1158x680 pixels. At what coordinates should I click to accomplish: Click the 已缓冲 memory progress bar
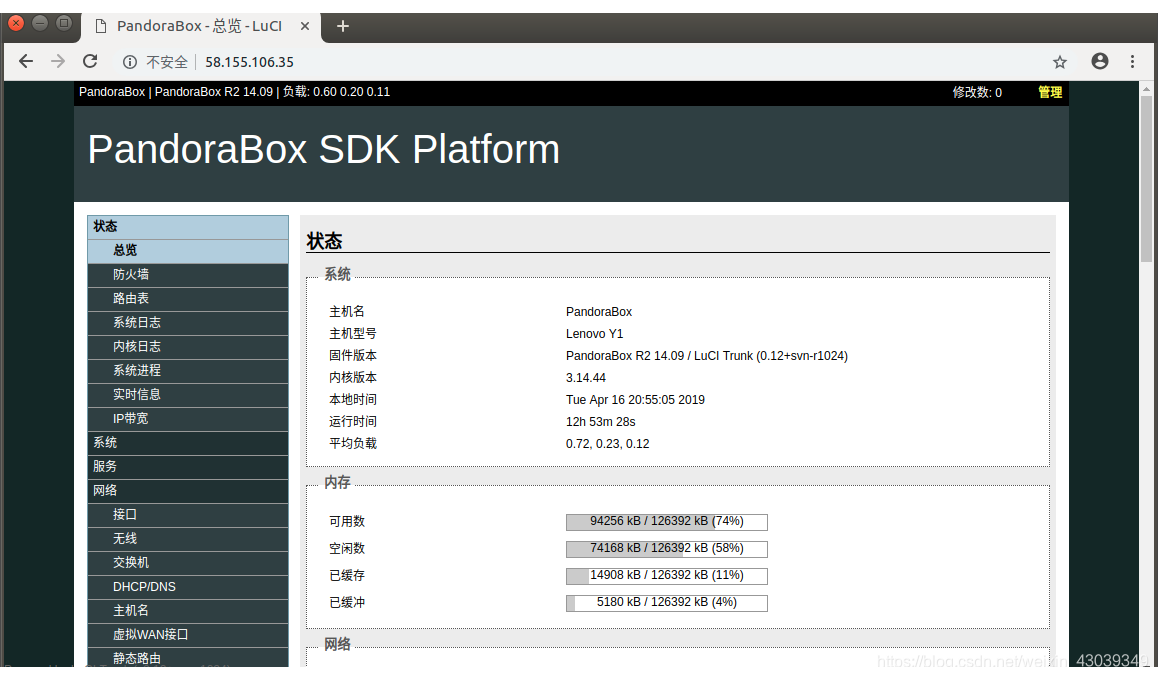click(x=667, y=603)
